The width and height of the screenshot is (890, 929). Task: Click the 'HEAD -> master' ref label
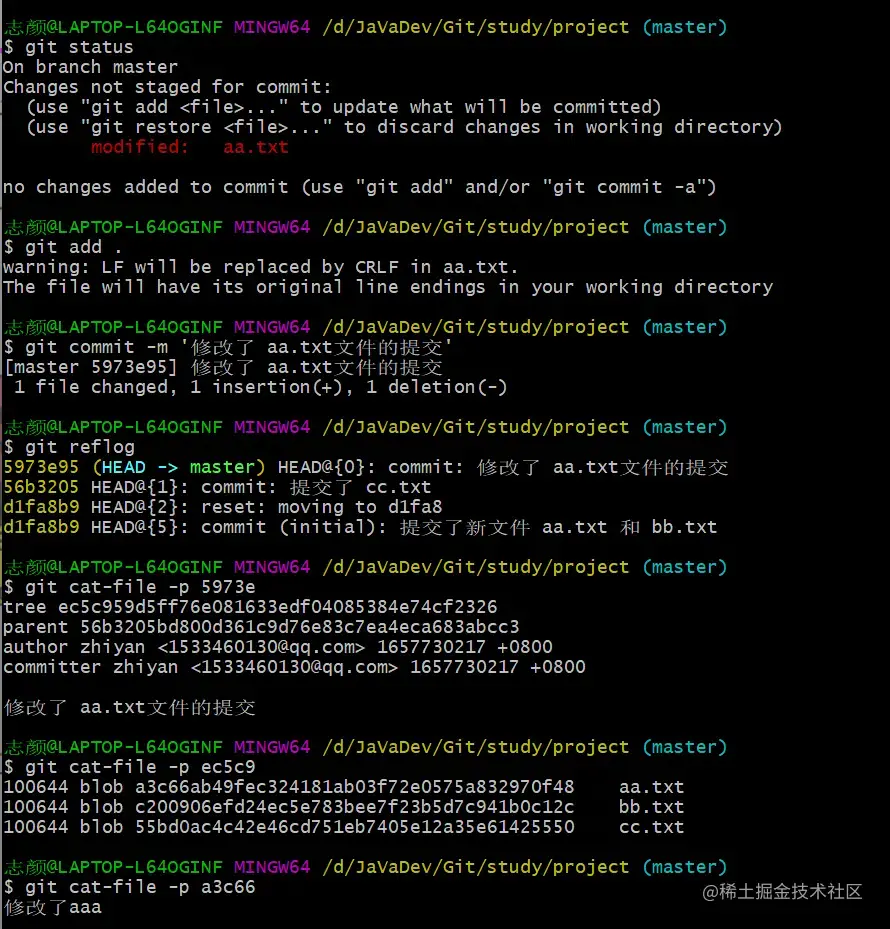178,467
